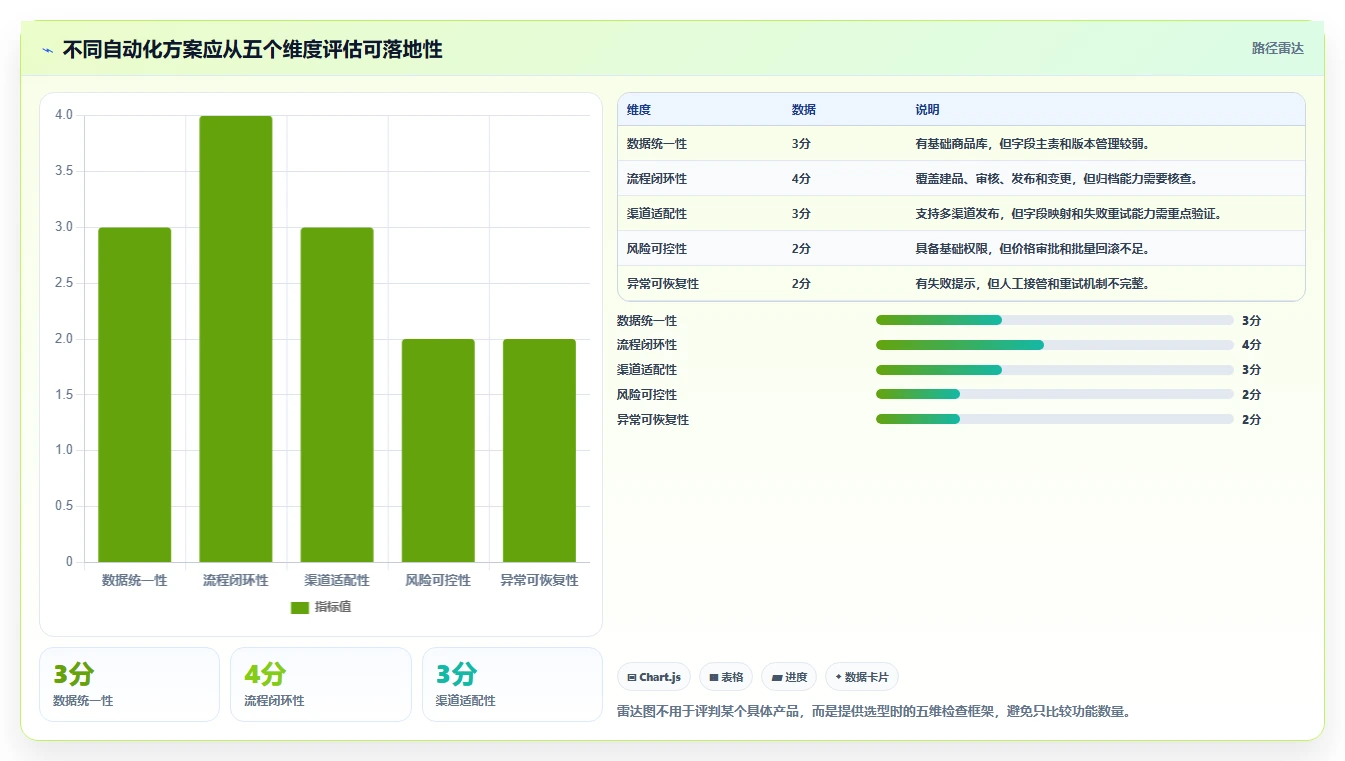
Task: Click the 4分 value beside the 流程闭环性 progress bar
Action: [1251, 345]
